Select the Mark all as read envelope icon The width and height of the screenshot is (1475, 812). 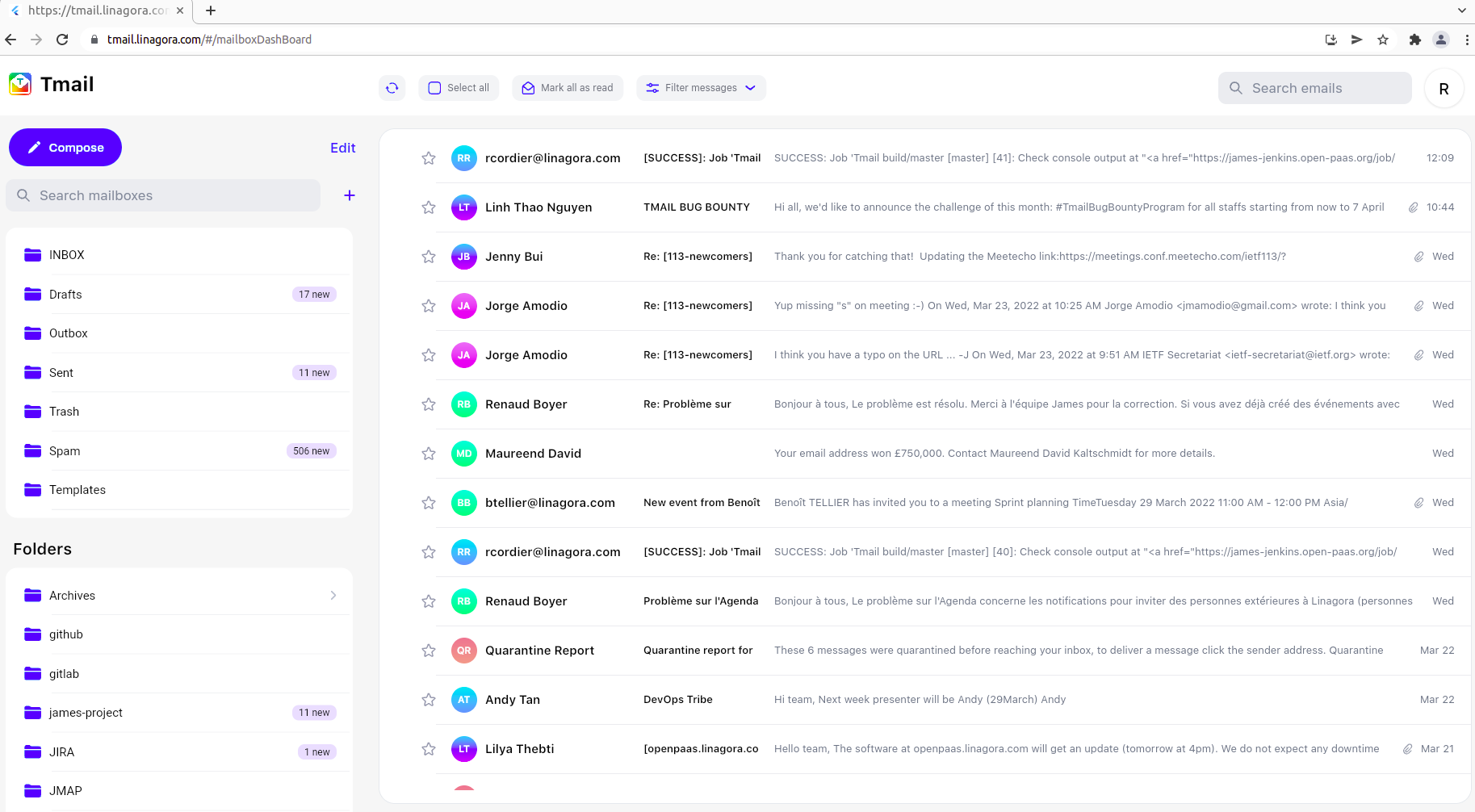pyautogui.click(x=529, y=87)
